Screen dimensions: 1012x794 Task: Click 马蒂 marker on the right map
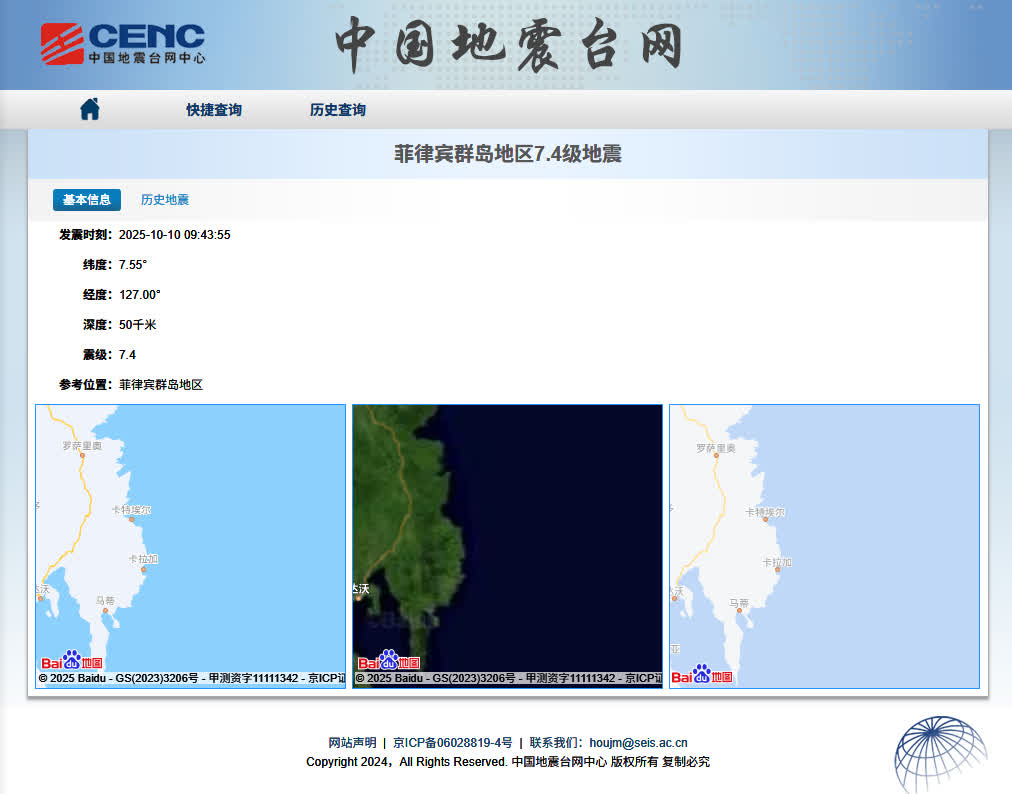pyautogui.click(x=738, y=612)
